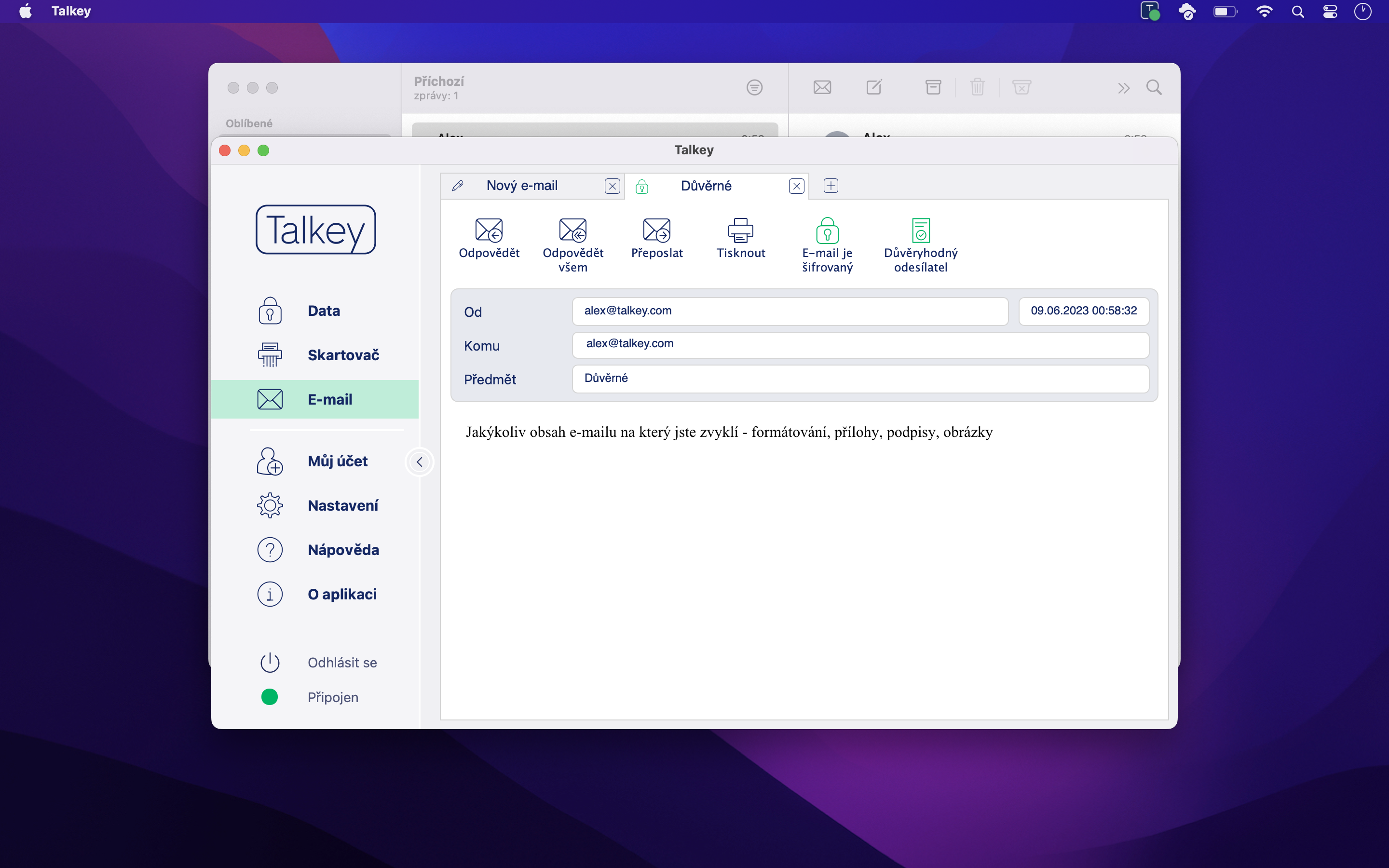Switch to the Nový e-mail tab
1389x868 pixels.
[x=522, y=186]
